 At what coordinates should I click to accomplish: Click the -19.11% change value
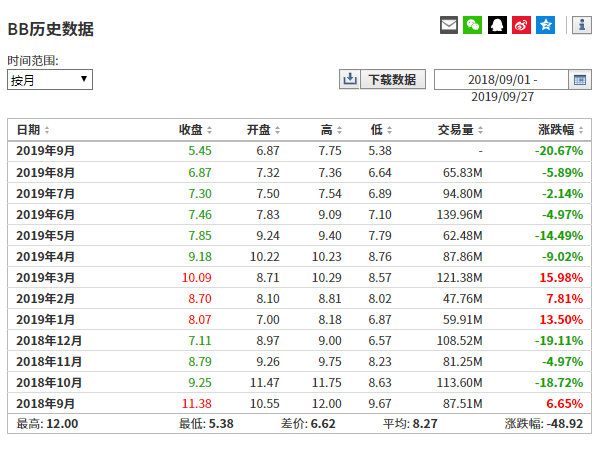(x=559, y=341)
